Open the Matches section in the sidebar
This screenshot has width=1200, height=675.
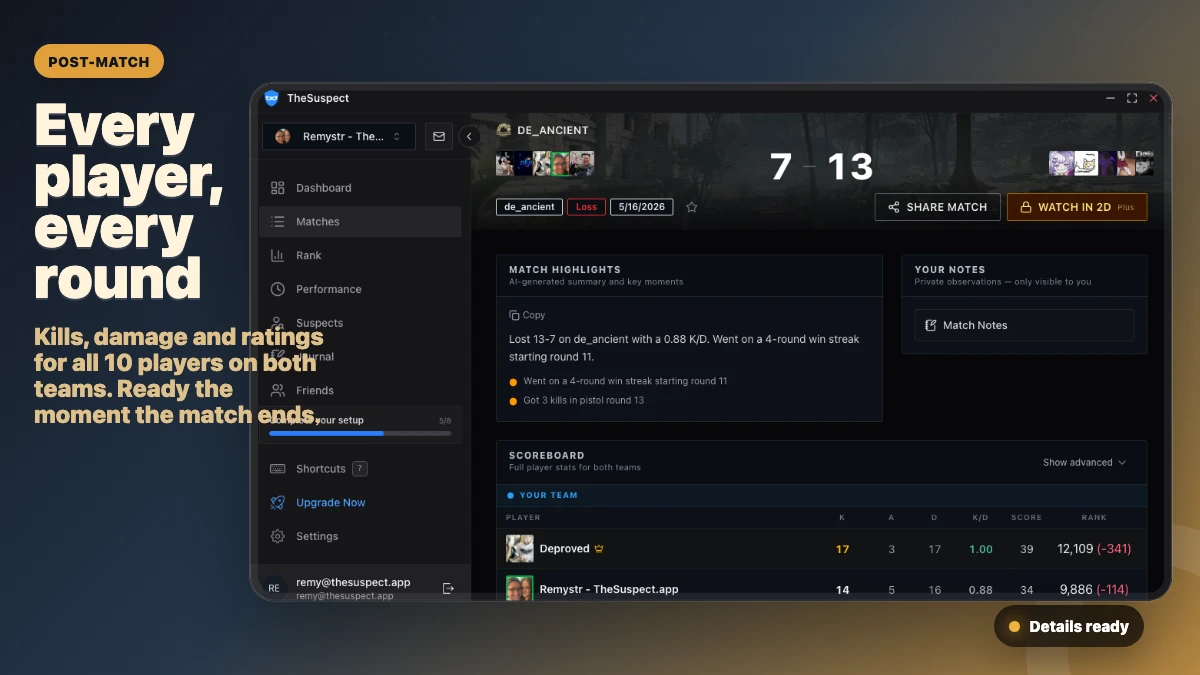(x=360, y=222)
